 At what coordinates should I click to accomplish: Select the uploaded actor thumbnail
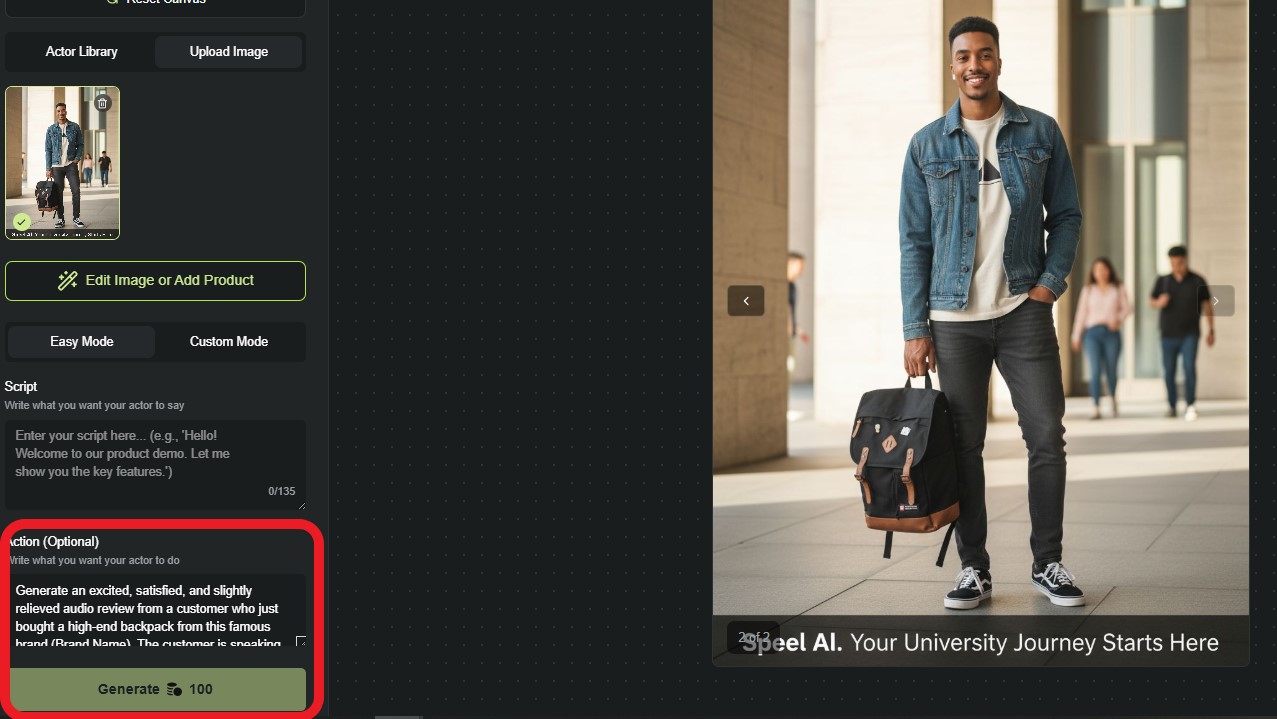pyautogui.click(x=62, y=160)
